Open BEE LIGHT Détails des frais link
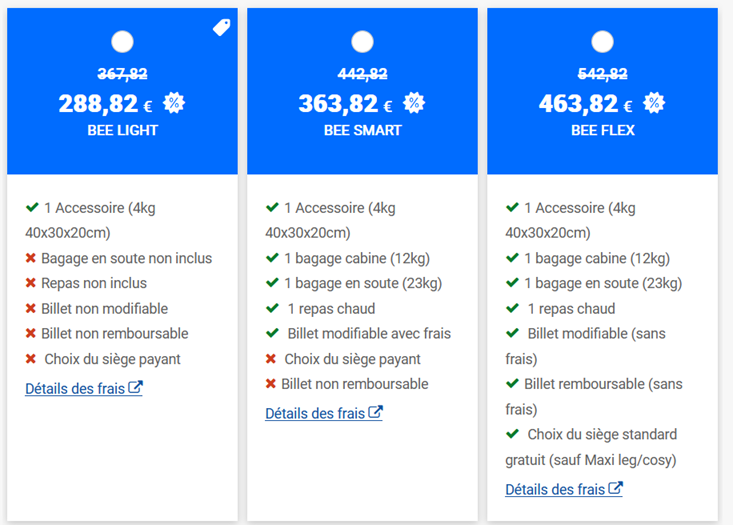This screenshot has width=733, height=525. [84, 388]
